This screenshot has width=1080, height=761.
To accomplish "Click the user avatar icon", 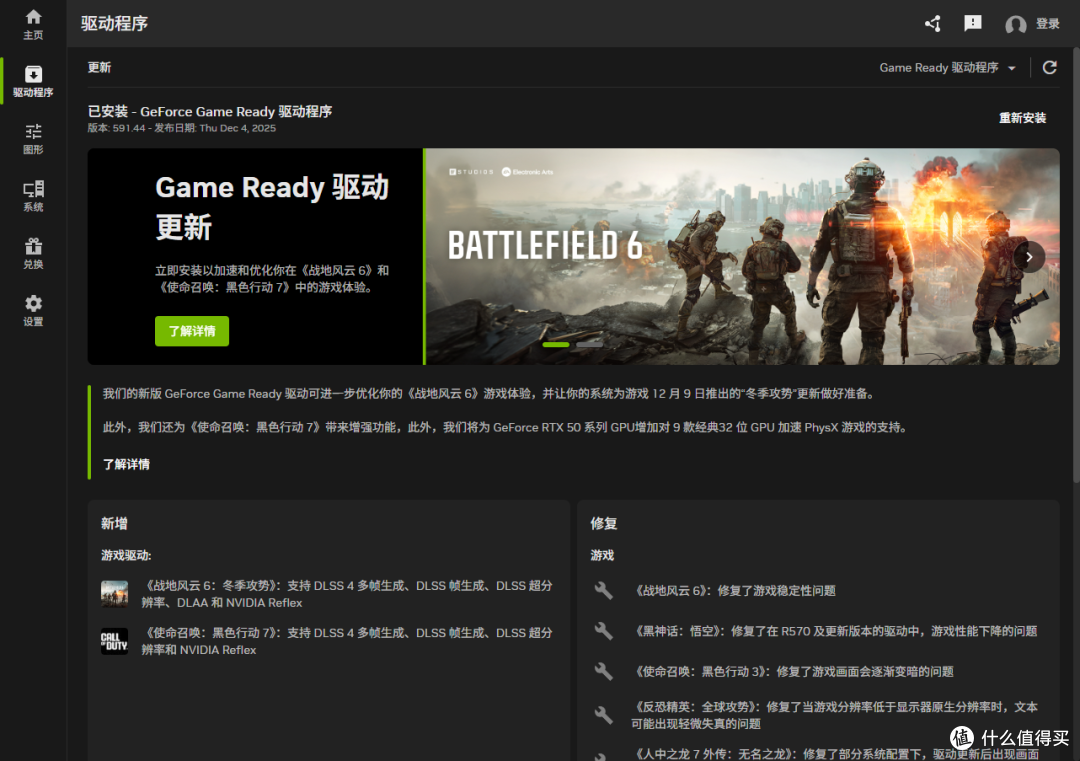I will (1015, 25).
